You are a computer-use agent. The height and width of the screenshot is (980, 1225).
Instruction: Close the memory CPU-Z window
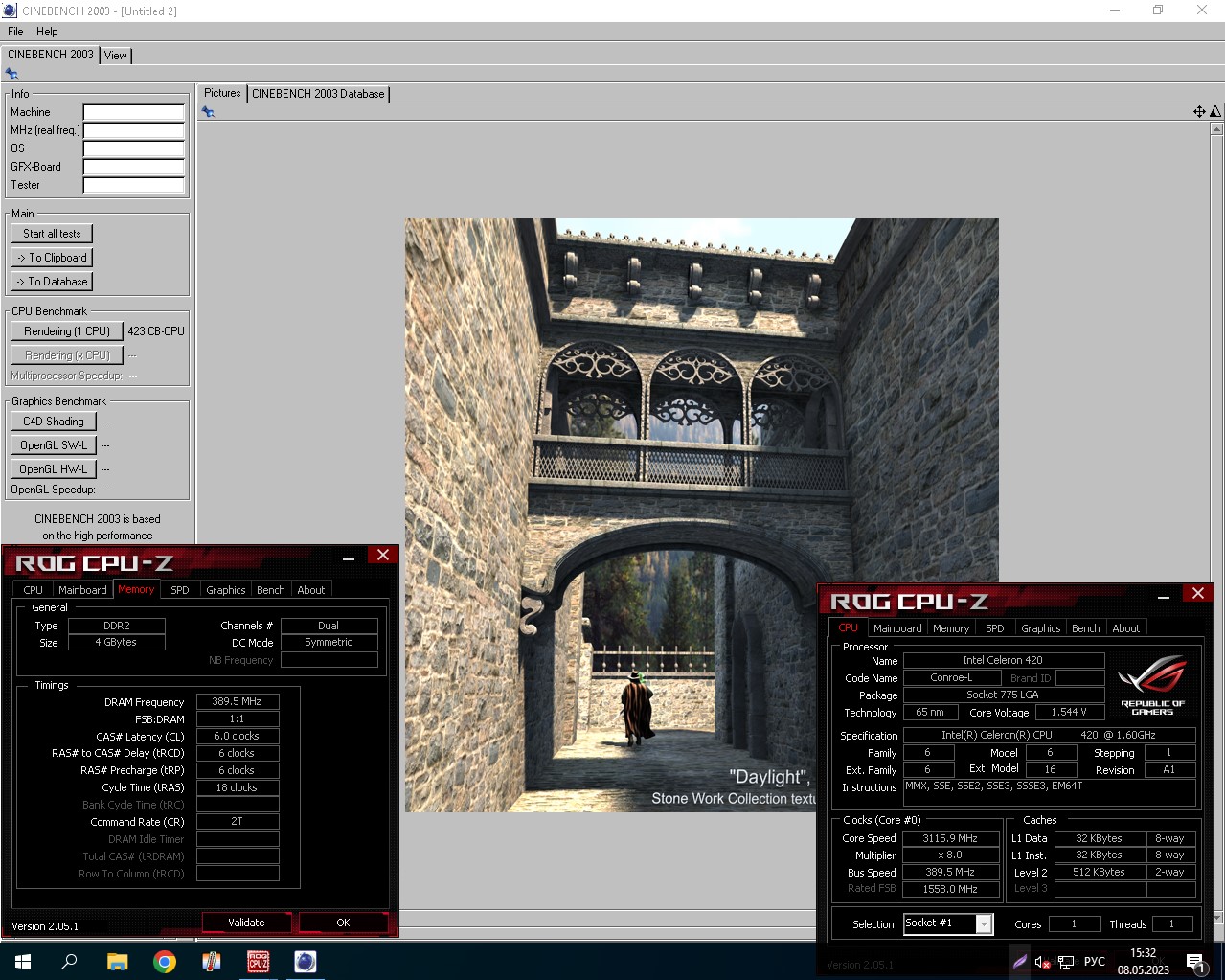tap(383, 555)
